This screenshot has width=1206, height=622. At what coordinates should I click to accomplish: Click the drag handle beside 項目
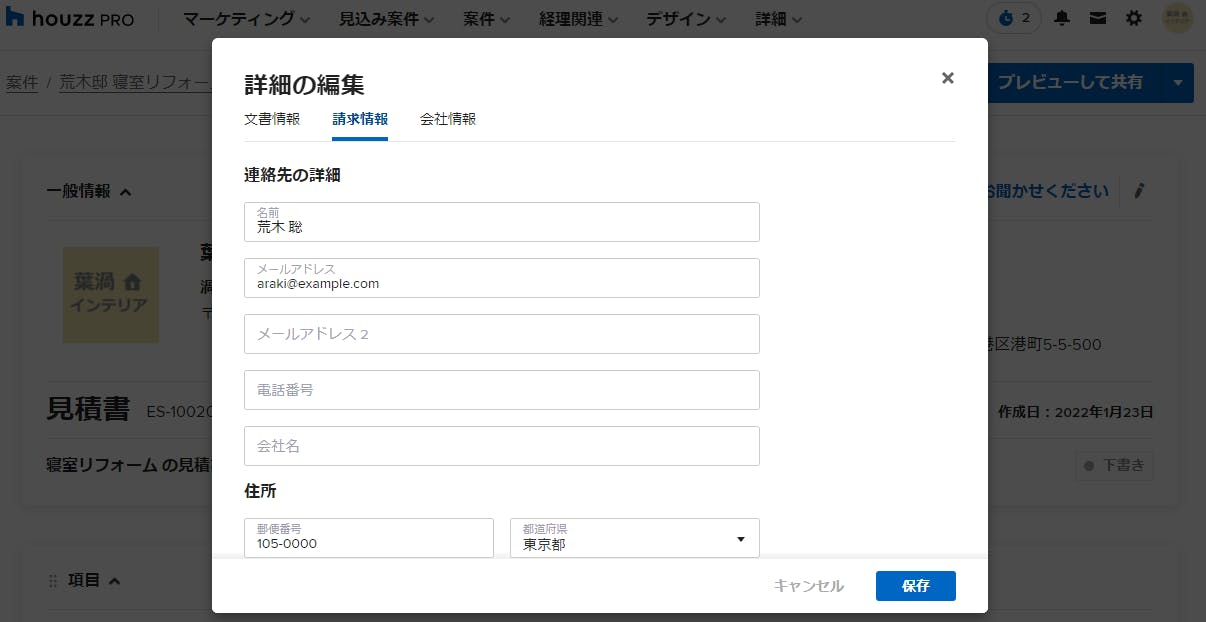[x=53, y=581]
